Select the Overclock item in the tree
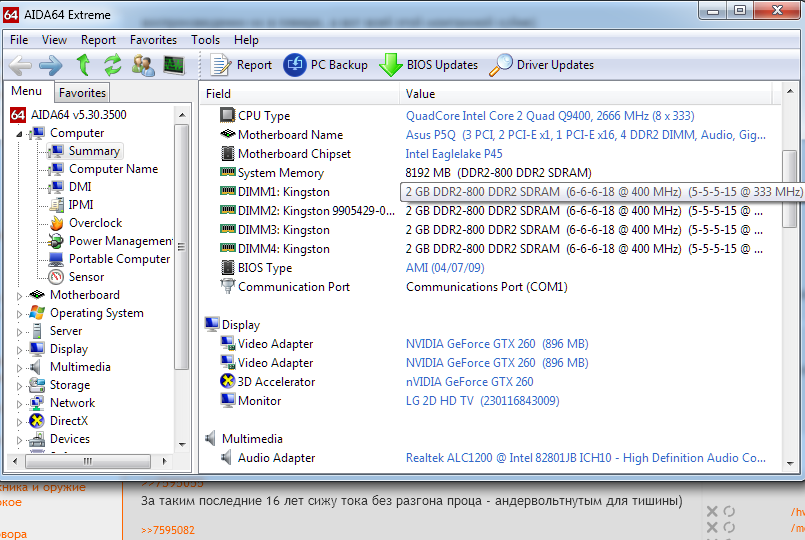The height and width of the screenshot is (540, 805). point(95,223)
